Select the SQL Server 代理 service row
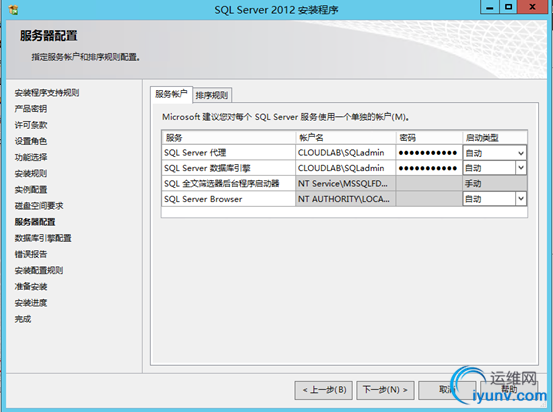 229,153
